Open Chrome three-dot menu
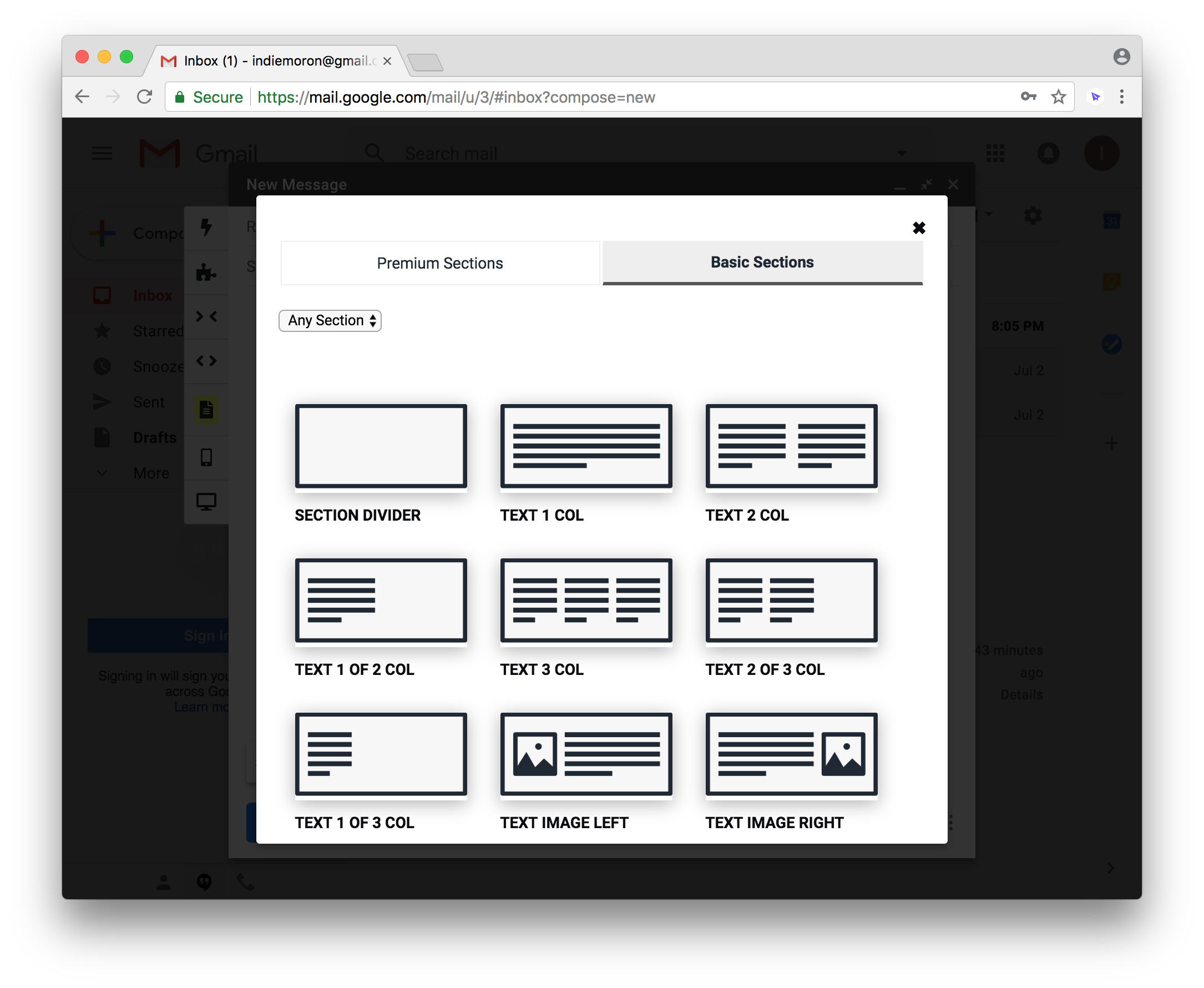 point(1121,97)
